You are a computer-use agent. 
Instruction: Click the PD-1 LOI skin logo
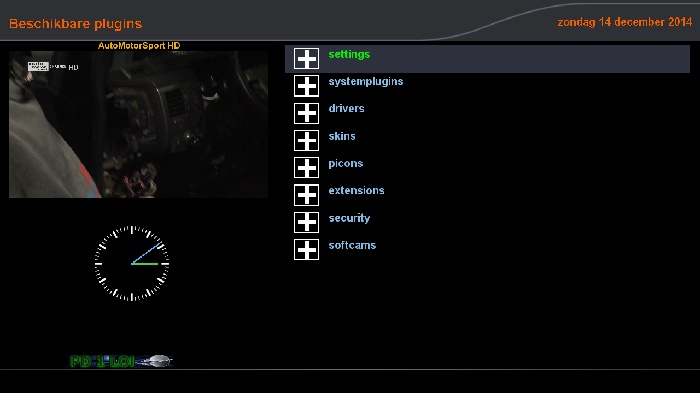pos(121,361)
